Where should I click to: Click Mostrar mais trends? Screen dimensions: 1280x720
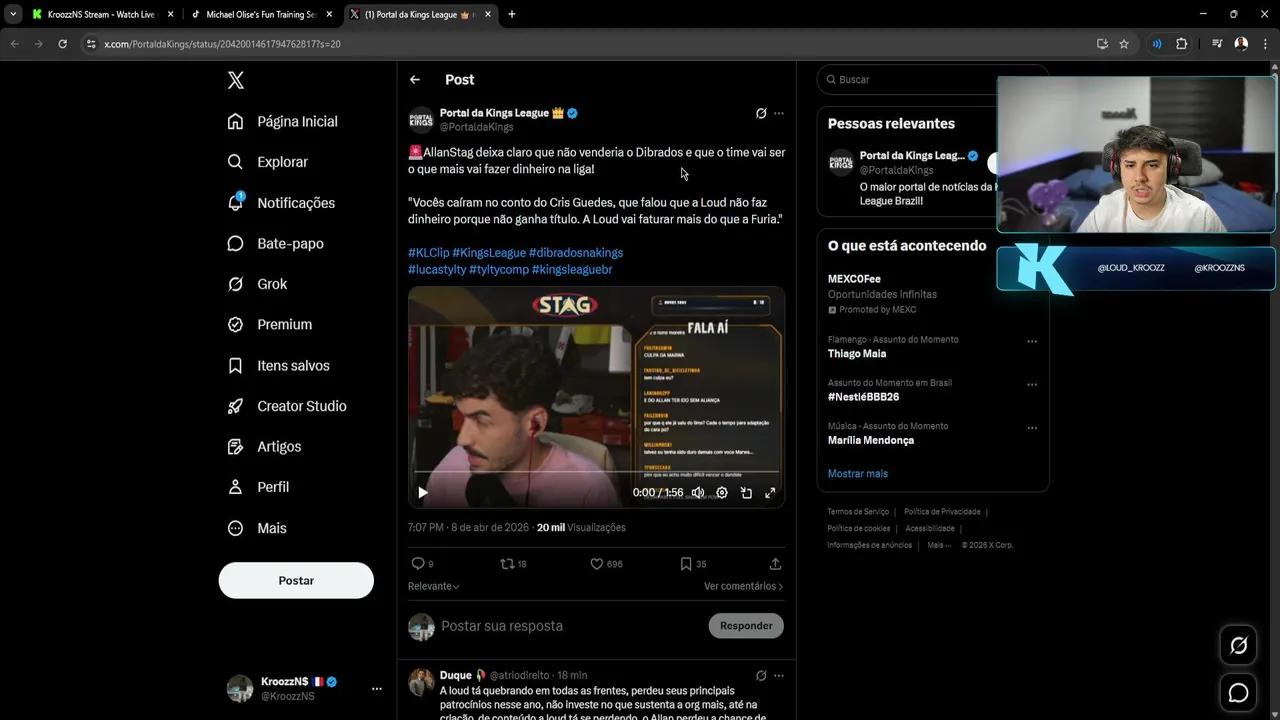coord(857,474)
